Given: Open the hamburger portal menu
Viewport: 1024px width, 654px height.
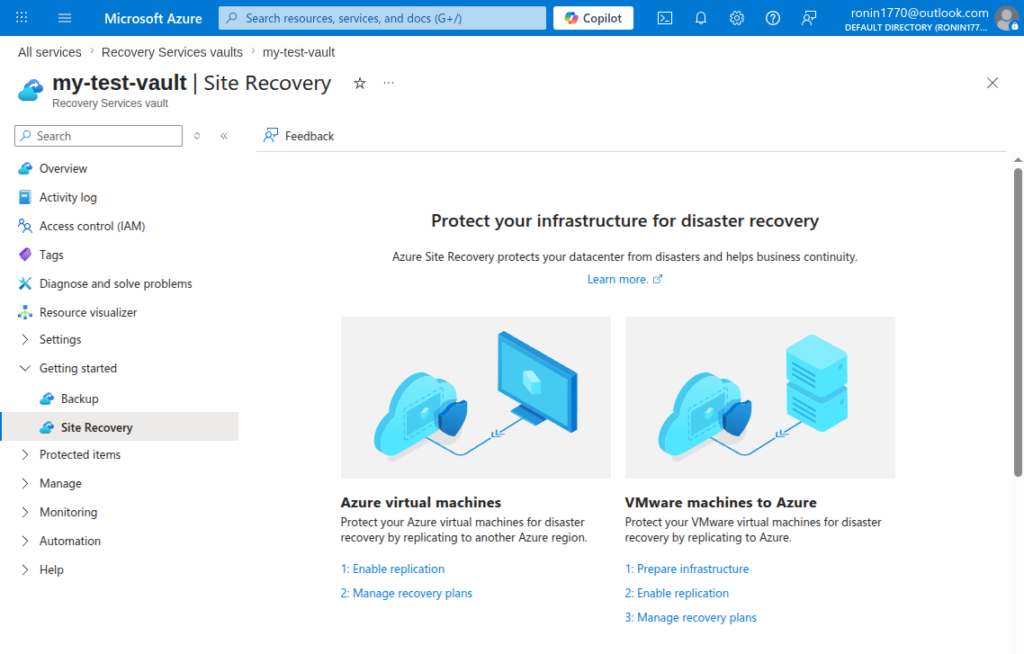Looking at the screenshot, I should (x=65, y=18).
